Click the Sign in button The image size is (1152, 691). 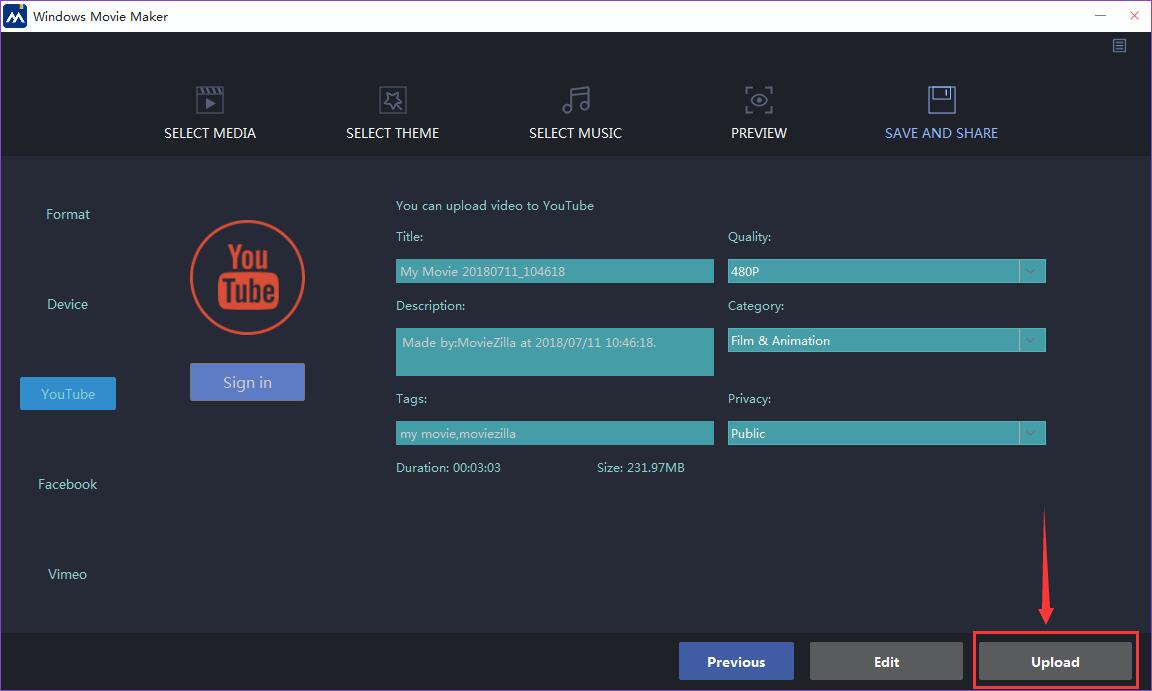pyautogui.click(x=247, y=382)
